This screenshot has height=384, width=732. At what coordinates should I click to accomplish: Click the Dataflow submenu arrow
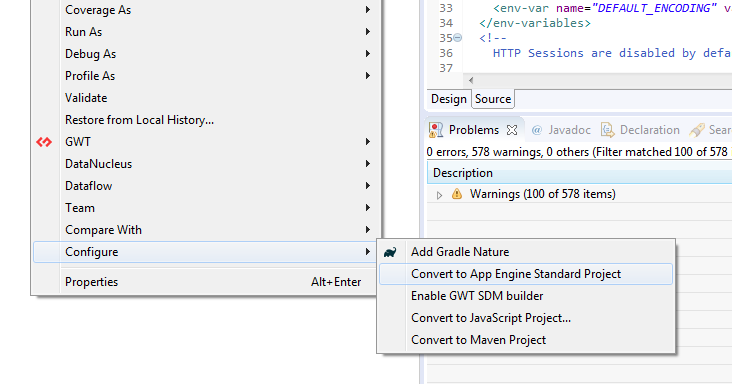(368, 186)
